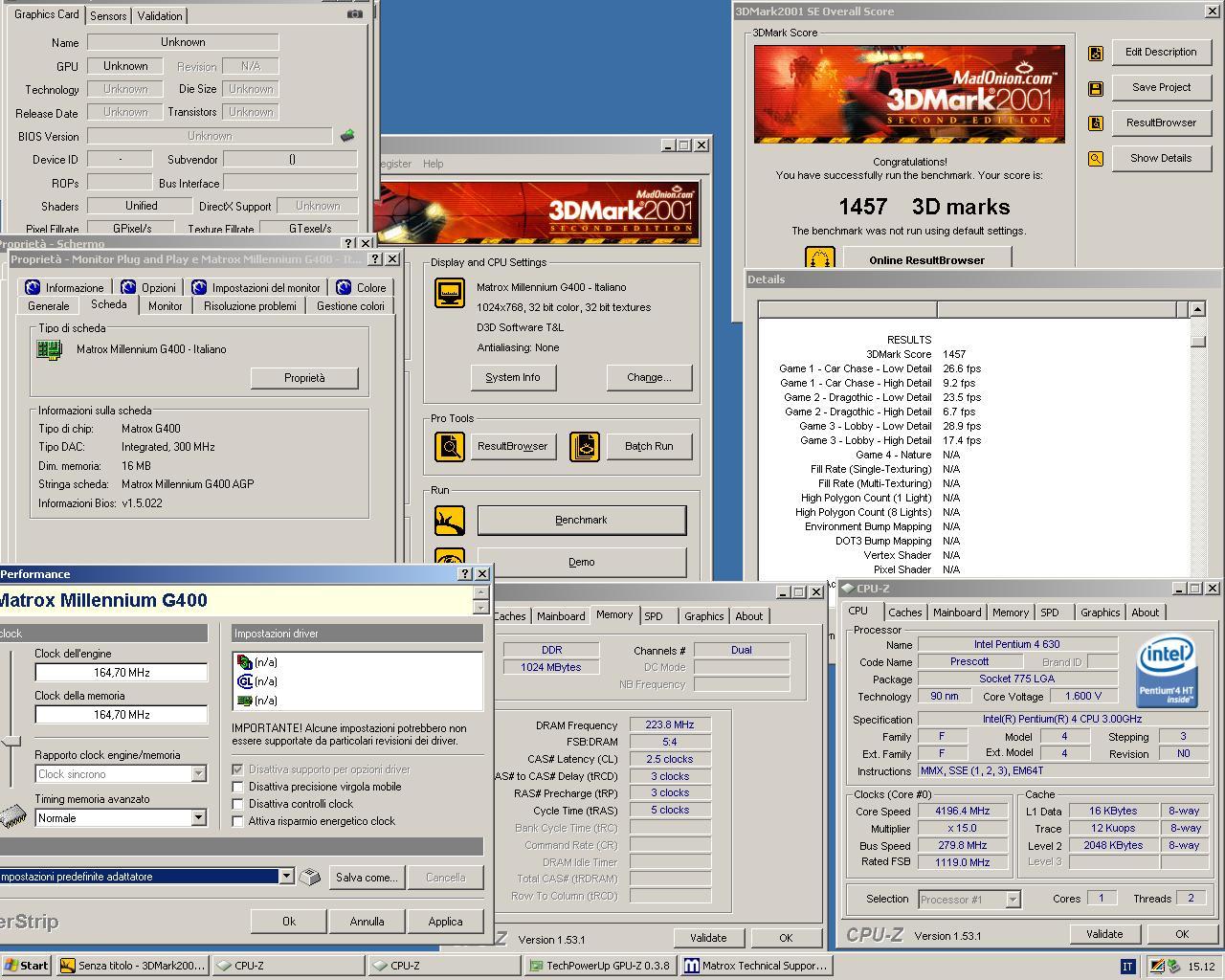Viewport: 1225px width, 980px height.
Task: Click Applica in the PowerStrip window
Action: (445, 922)
